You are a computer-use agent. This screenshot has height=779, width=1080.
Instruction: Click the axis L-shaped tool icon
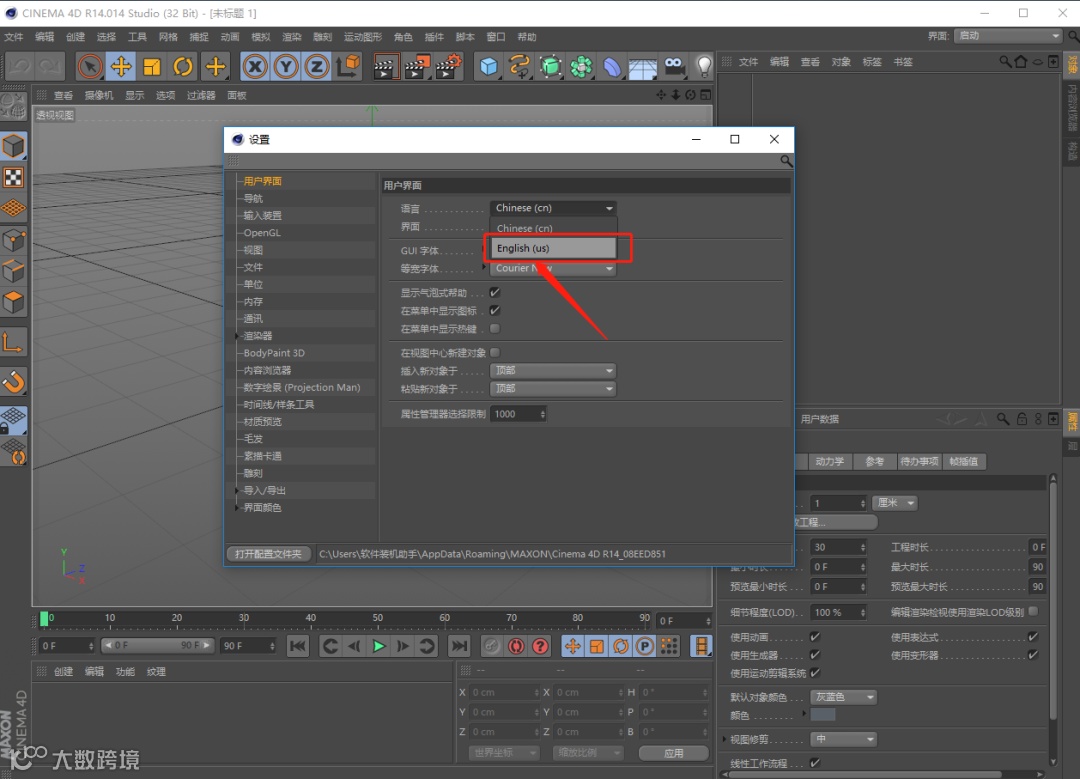tap(14, 342)
